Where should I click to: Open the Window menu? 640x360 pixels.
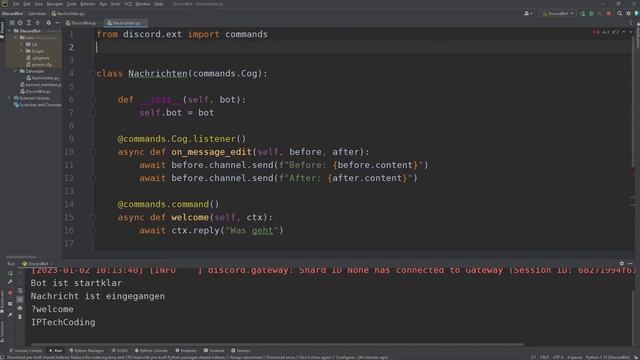coord(142,4)
